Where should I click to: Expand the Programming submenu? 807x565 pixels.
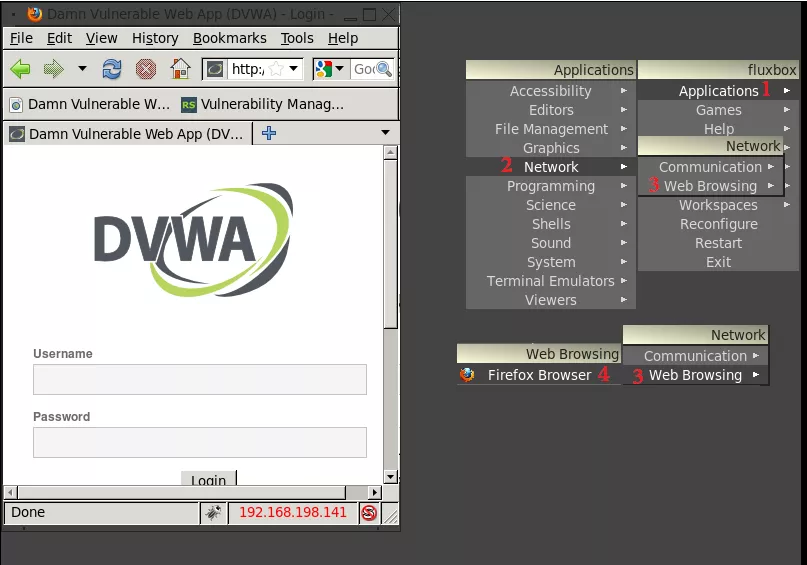pos(551,186)
